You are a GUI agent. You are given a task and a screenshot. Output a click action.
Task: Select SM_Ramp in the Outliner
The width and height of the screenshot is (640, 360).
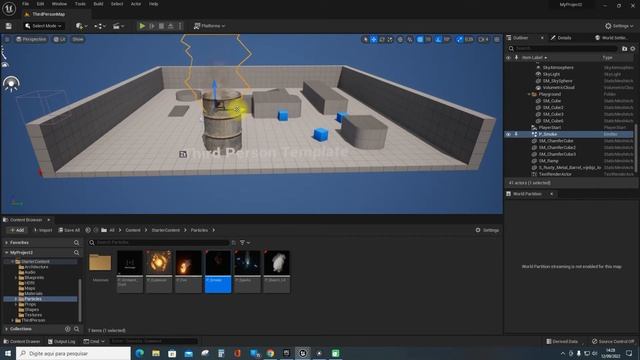pyautogui.click(x=549, y=161)
